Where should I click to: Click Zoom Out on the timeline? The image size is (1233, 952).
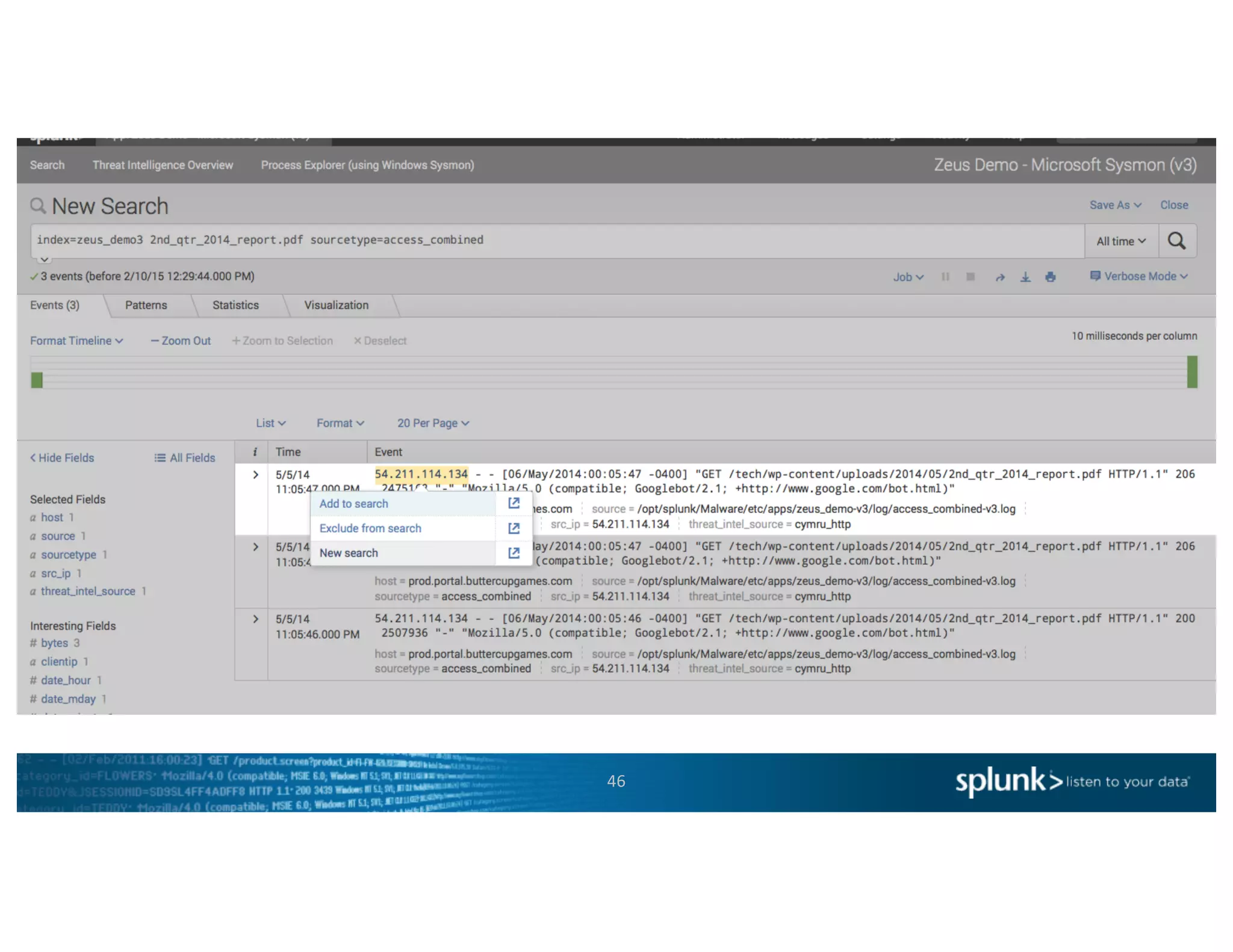click(181, 341)
